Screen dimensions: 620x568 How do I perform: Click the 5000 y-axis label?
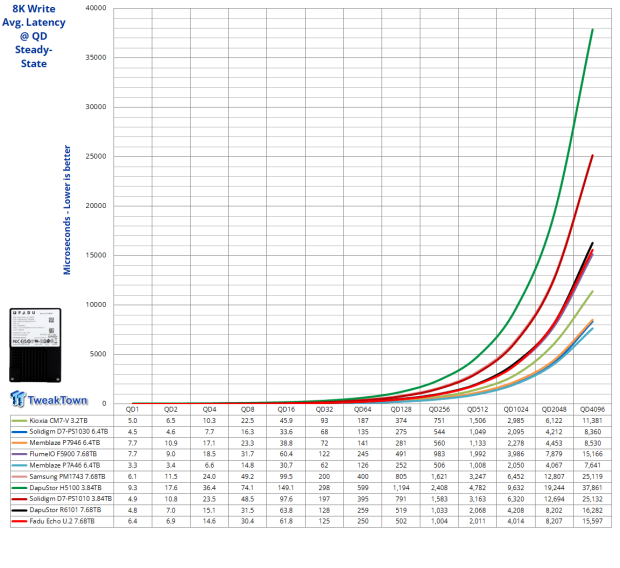click(x=98, y=354)
